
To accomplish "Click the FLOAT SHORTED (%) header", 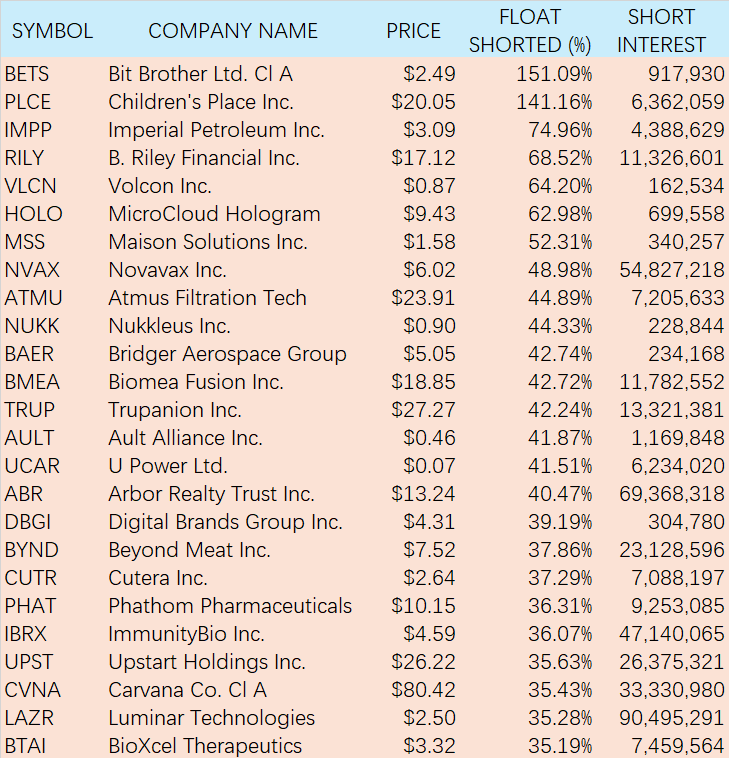I will tap(529, 31).
